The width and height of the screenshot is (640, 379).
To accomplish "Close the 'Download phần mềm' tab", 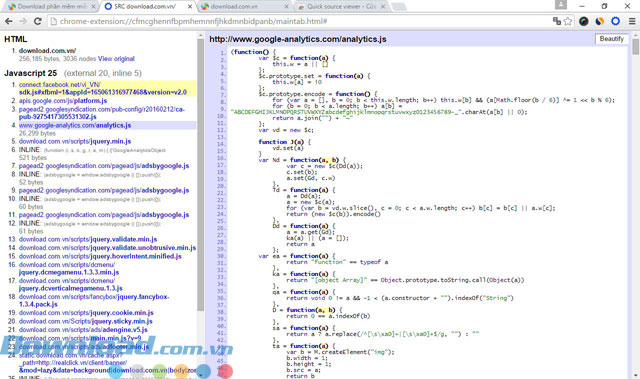I will pos(93,7).
